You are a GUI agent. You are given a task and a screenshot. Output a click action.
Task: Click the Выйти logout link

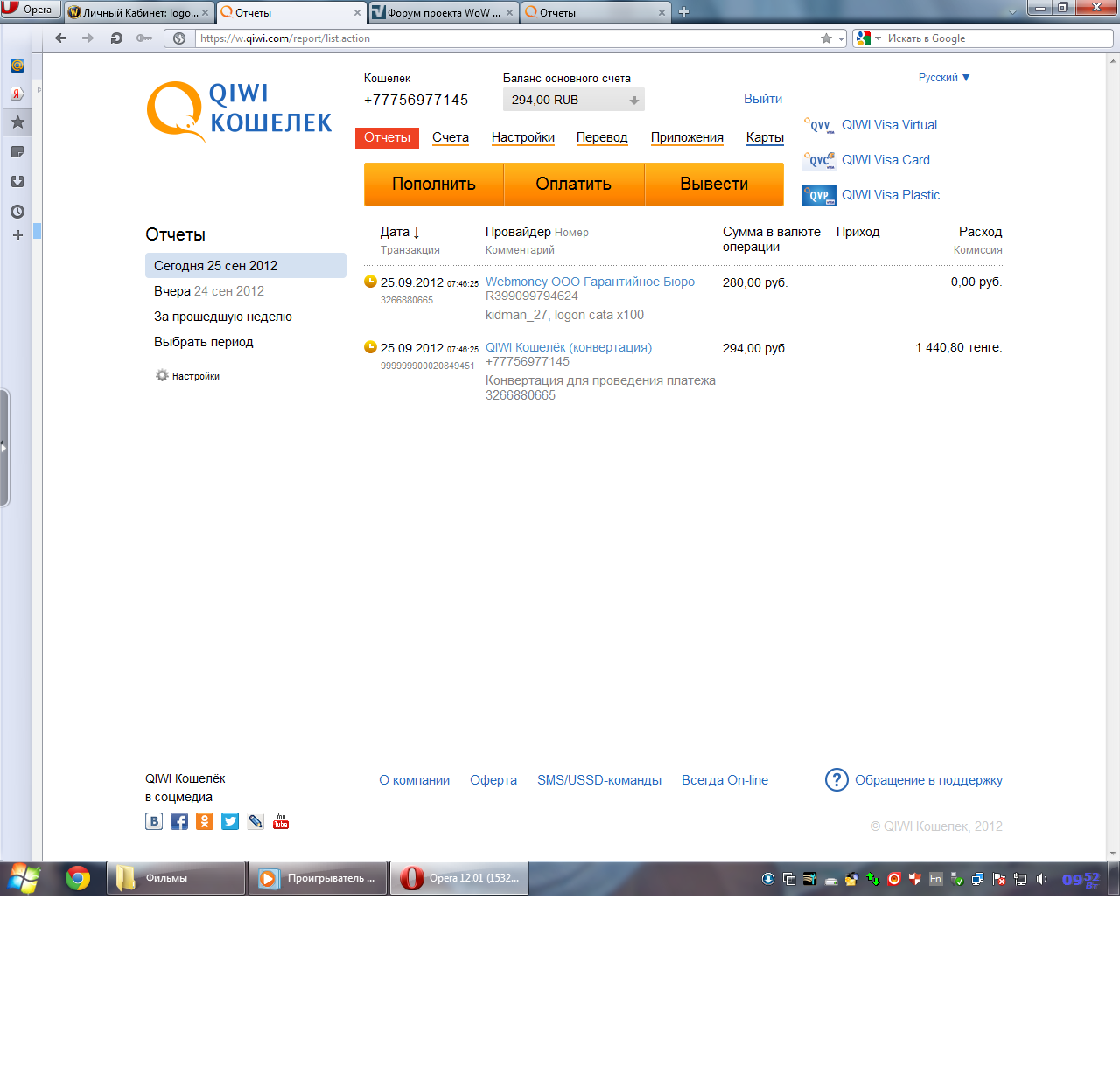pyautogui.click(x=763, y=99)
